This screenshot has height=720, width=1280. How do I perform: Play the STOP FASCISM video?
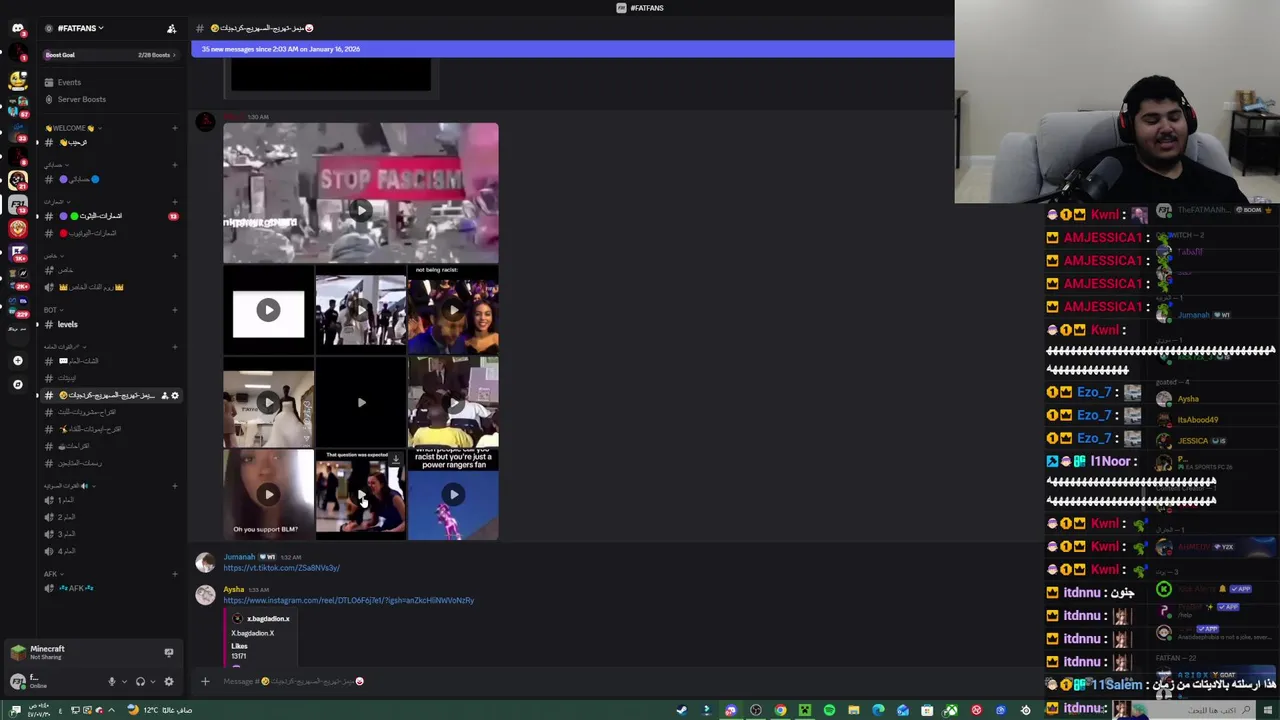[x=360, y=210]
